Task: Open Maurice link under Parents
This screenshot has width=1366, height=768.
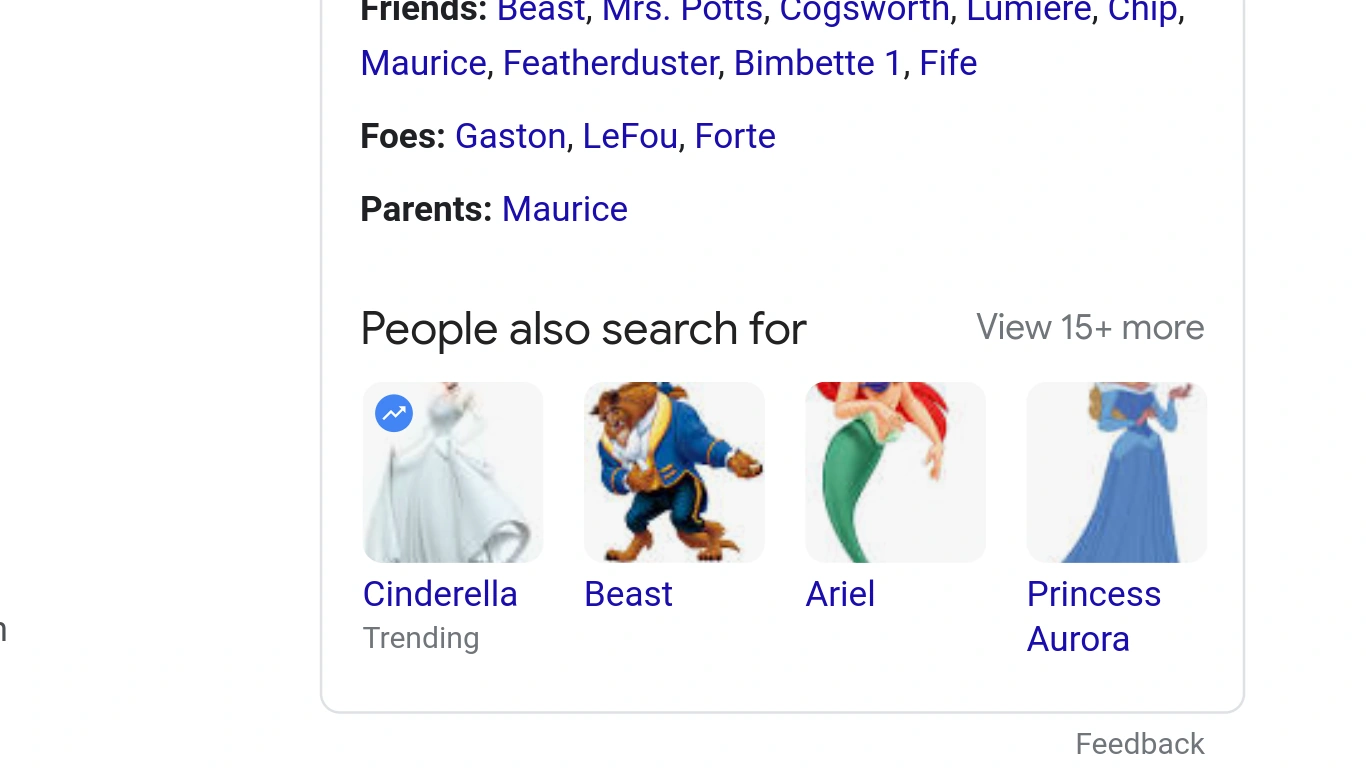Action: pos(564,209)
